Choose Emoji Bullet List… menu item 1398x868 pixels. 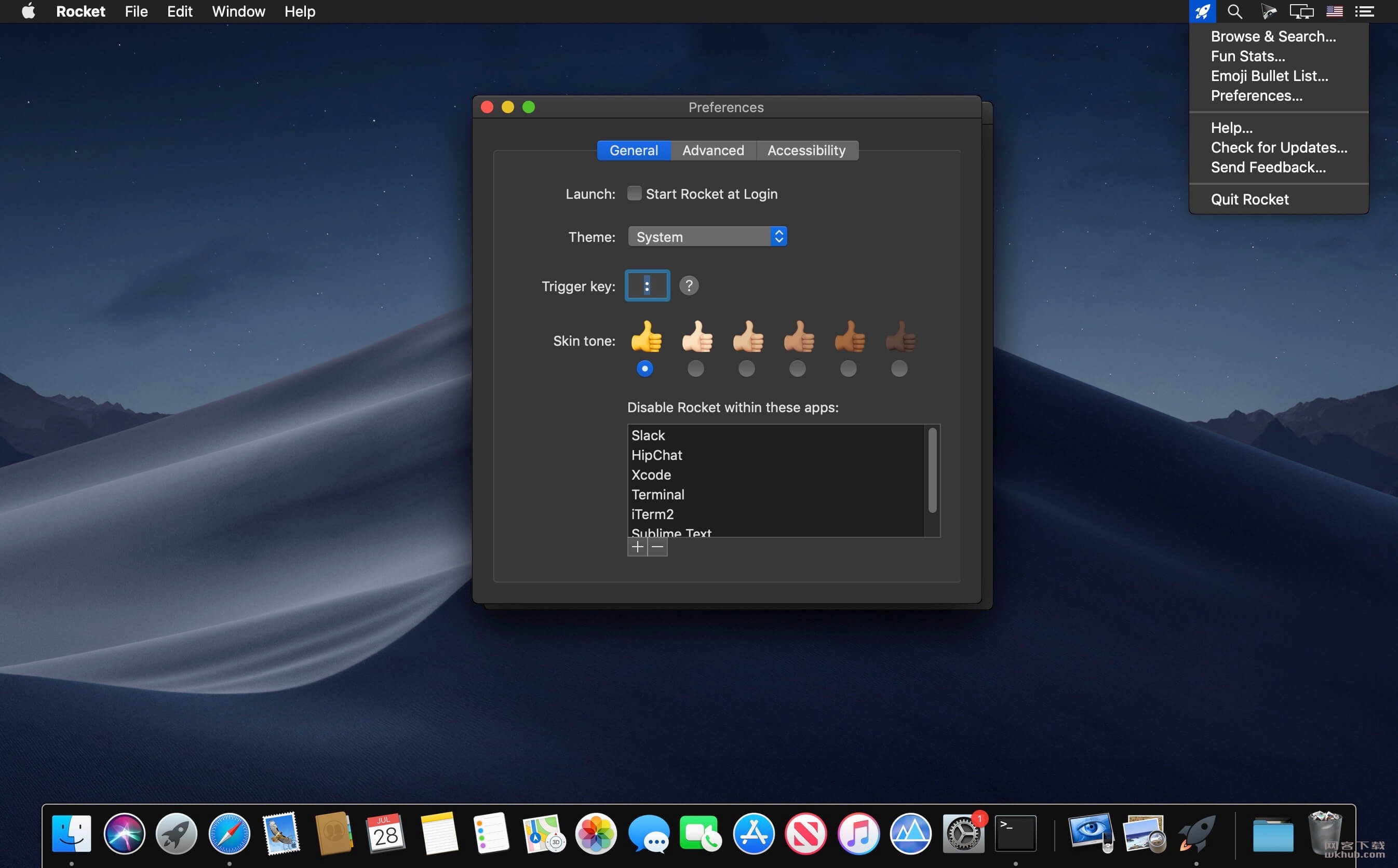1279,76
